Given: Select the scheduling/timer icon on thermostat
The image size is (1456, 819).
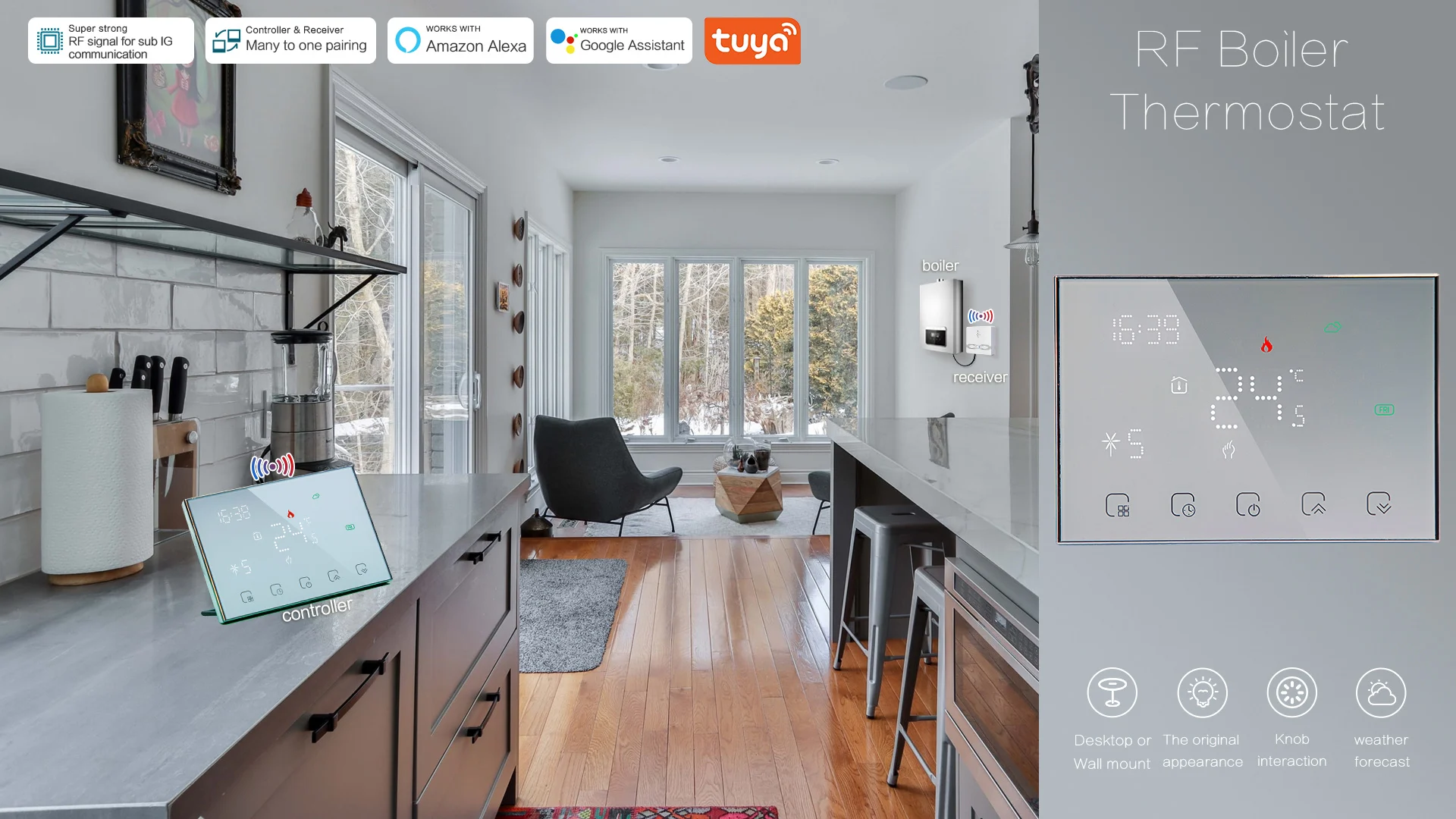Looking at the screenshot, I should pyautogui.click(x=1183, y=505).
